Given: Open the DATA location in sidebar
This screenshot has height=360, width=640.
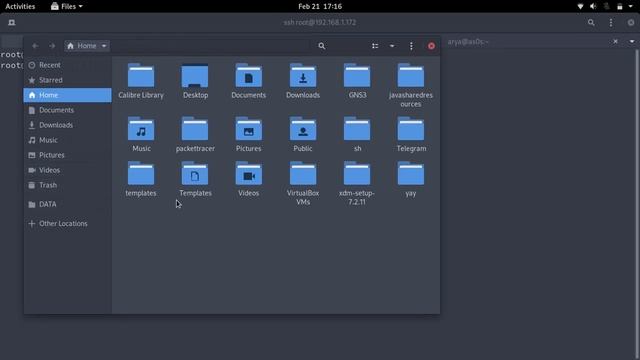Looking at the screenshot, I should [67, 204].
